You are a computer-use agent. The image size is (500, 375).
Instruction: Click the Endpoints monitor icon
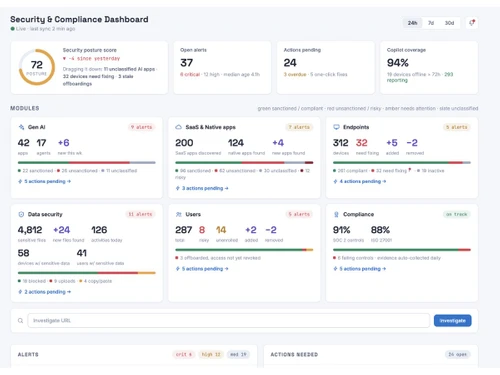click(336, 127)
